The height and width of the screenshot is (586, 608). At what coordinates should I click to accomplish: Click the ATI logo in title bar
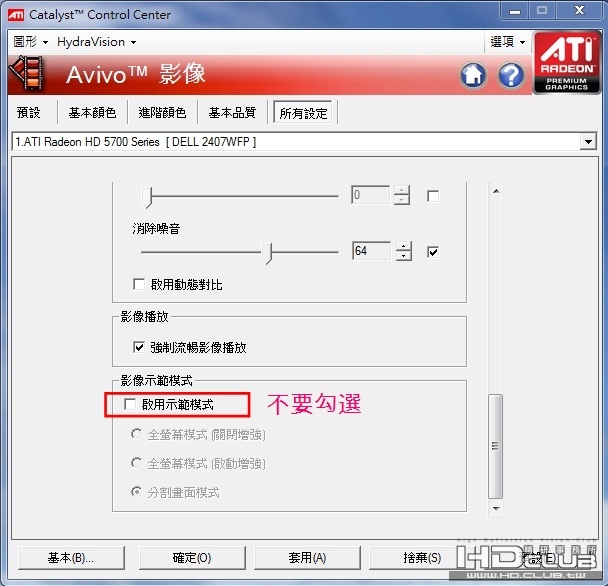point(16,15)
